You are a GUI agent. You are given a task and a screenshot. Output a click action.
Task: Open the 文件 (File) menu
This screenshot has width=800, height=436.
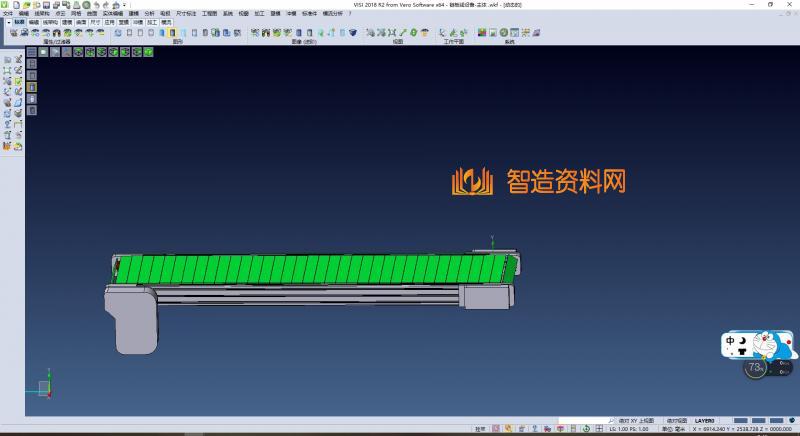click(8, 14)
